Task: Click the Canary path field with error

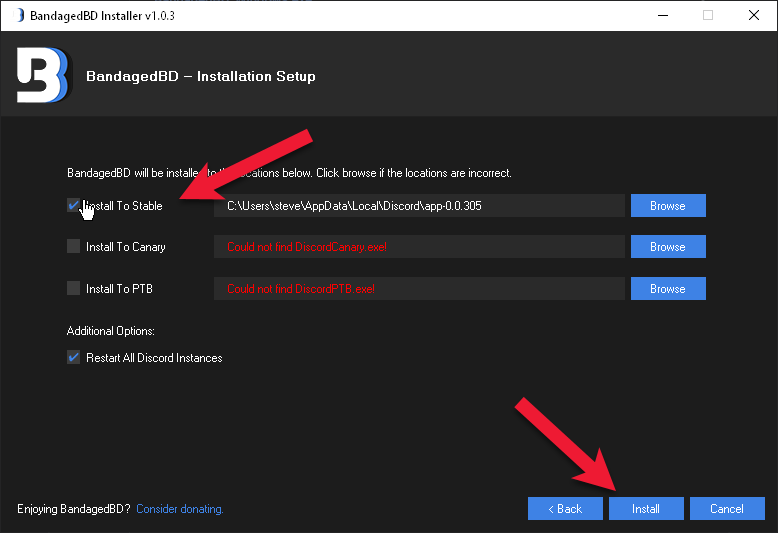Action: tap(419, 247)
